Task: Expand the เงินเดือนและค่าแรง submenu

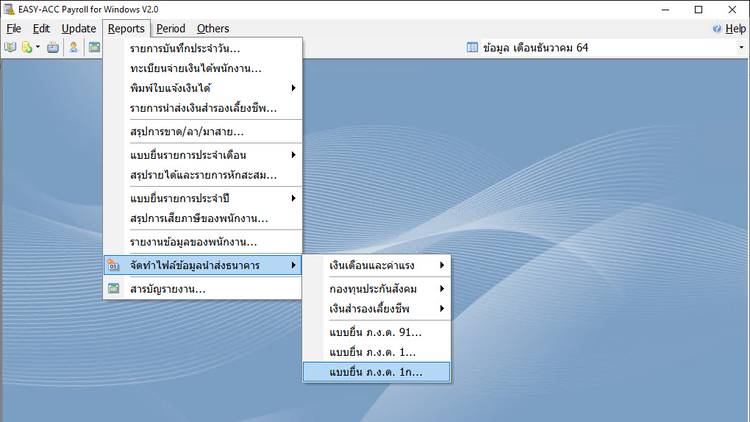Action: point(376,266)
